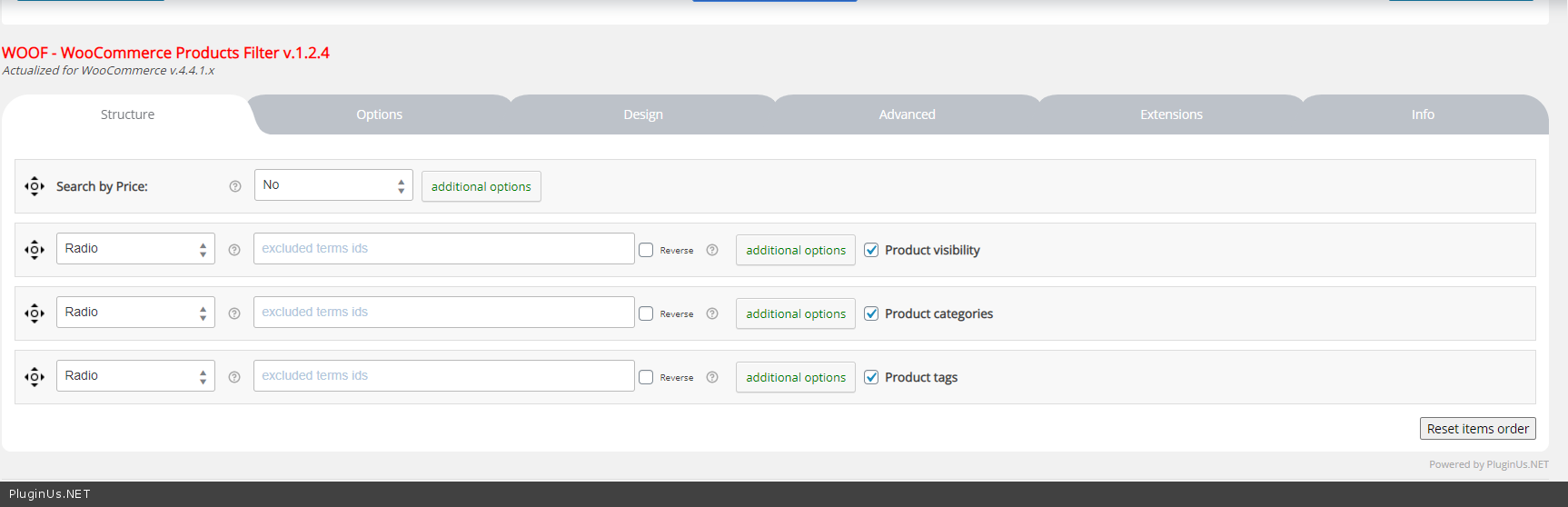Click the drag handle icon in Product visibility row
The width and height of the screenshot is (1568, 507).
pyautogui.click(x=35, y=250)
